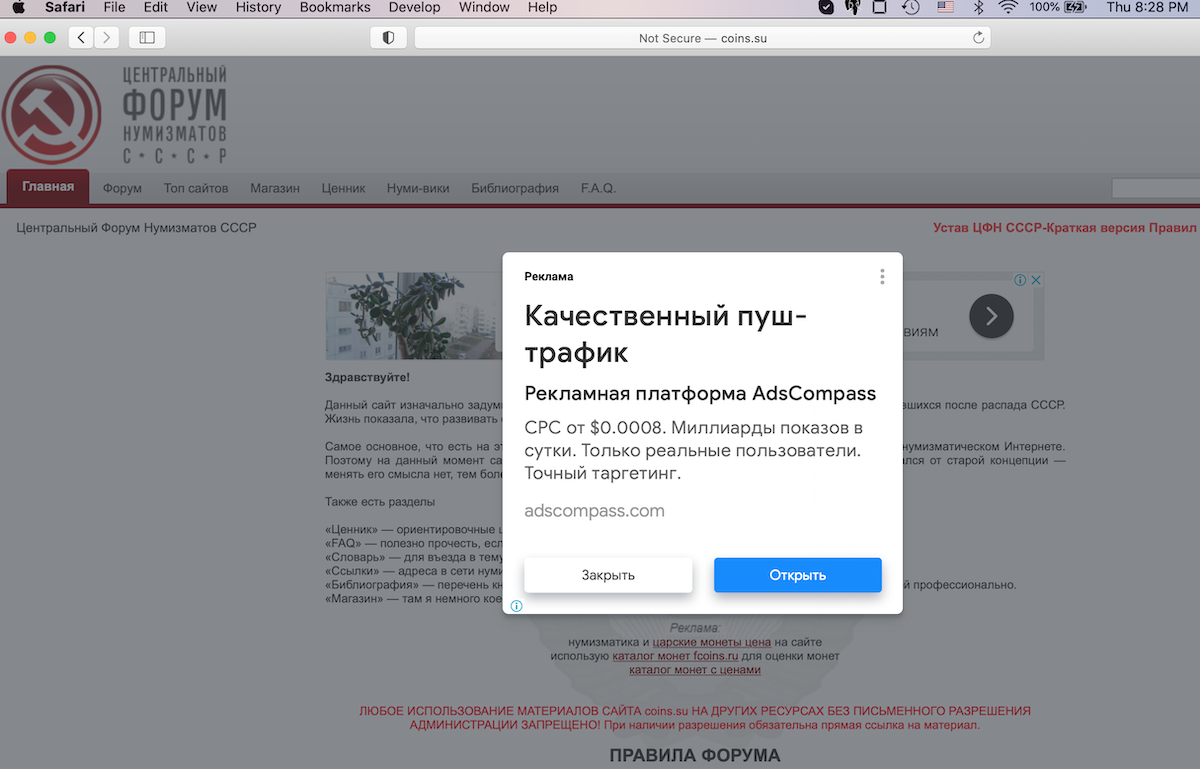Image resolution: width=1200 pixels, height=769 pixels.
Task: Click the forum hammer-and-sickle logo
Action: pyautogui.click(x=51, y=115)
